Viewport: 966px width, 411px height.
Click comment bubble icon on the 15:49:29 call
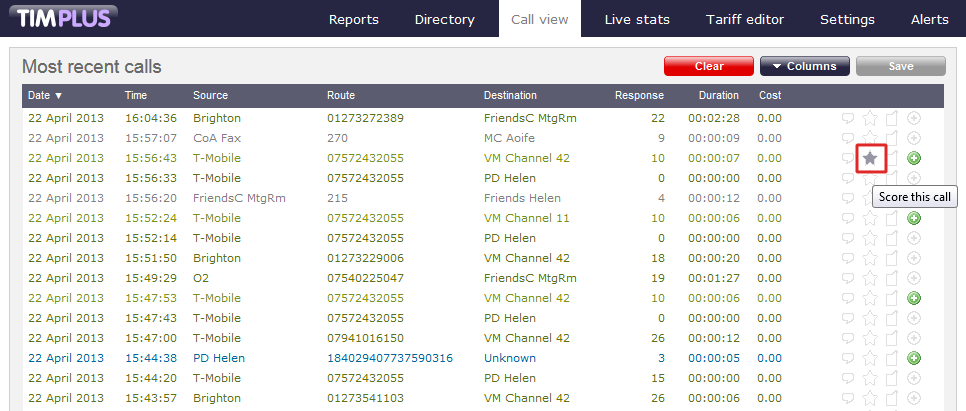848,278
